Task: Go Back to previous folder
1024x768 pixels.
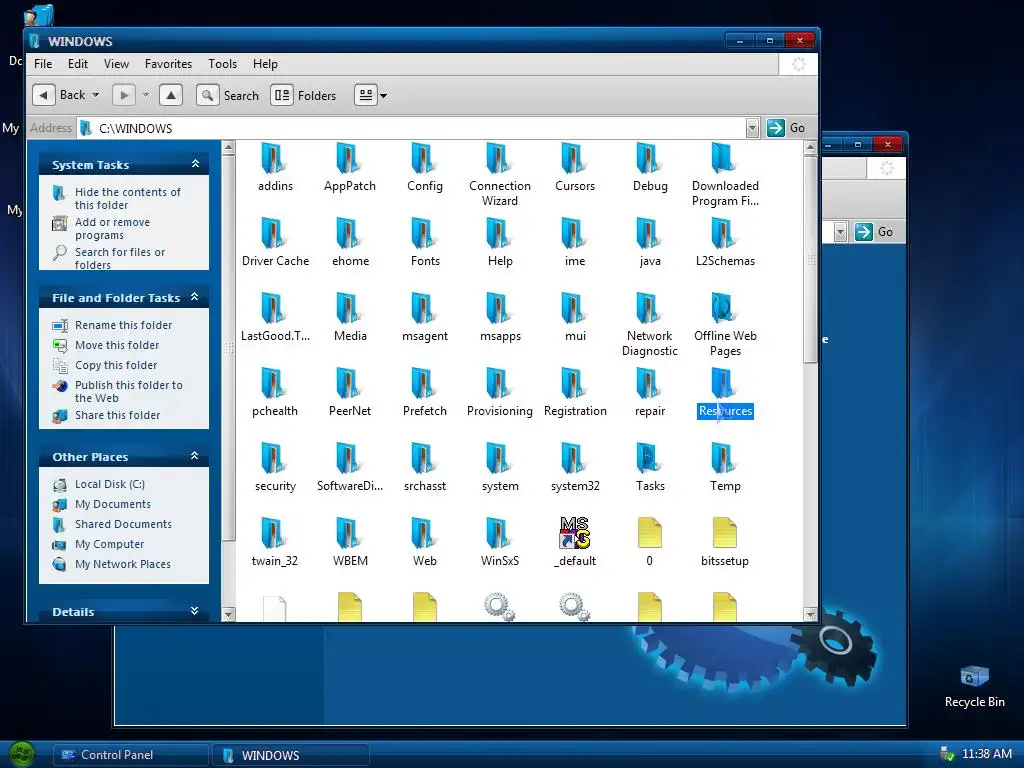Action: 59,95
